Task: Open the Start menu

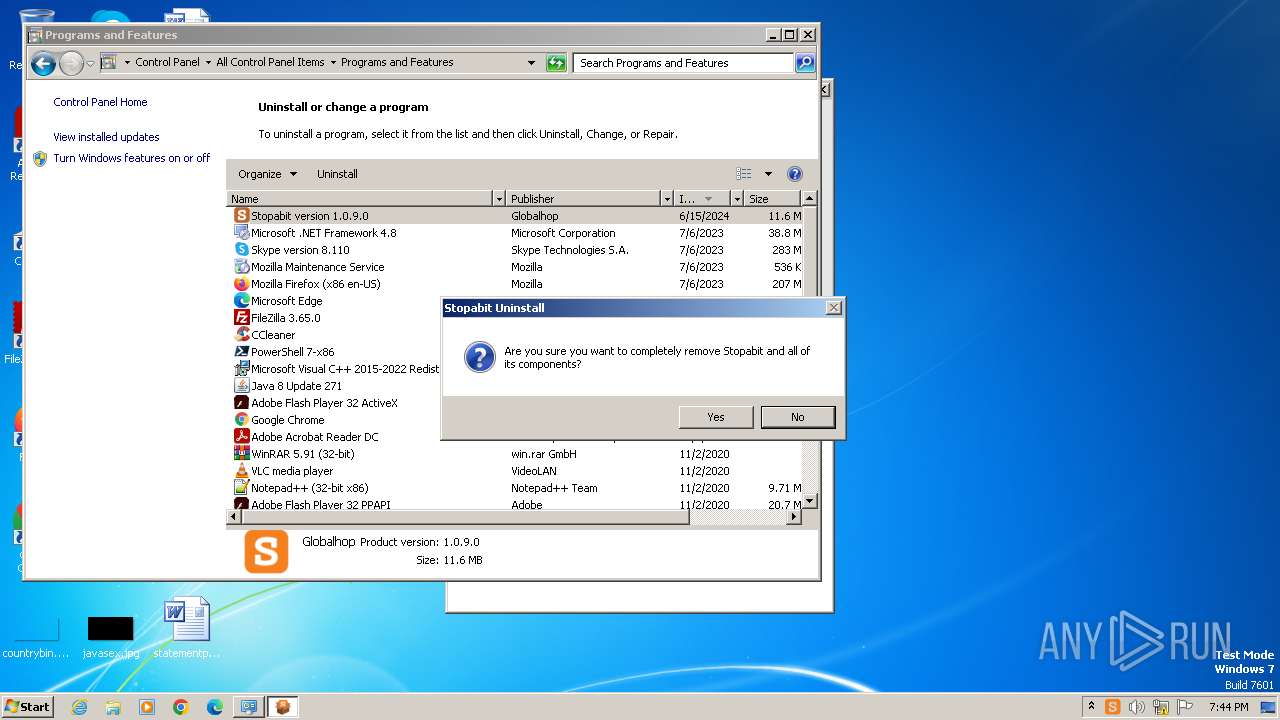Action: [27, 706]
